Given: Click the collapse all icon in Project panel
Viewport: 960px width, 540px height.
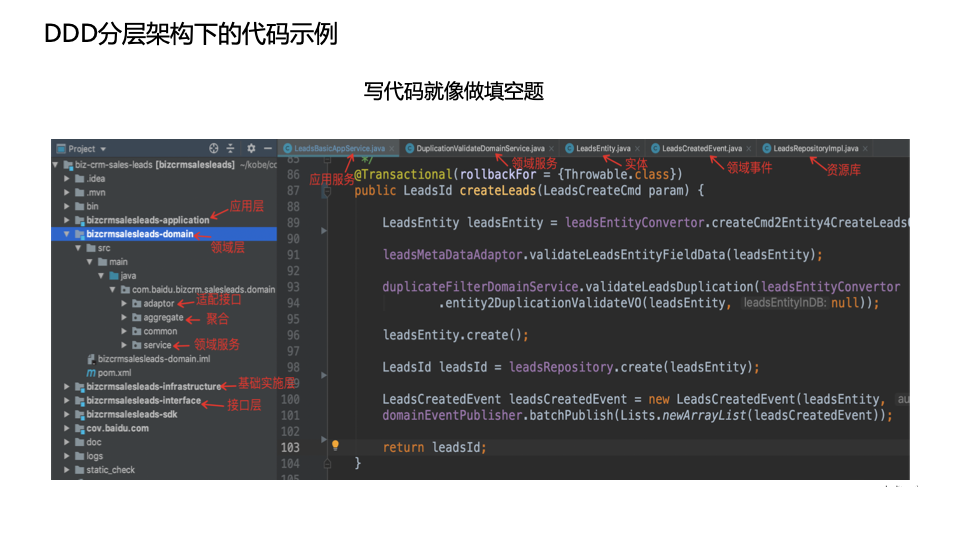Looking at the screenshot, I should coord(230,149).
